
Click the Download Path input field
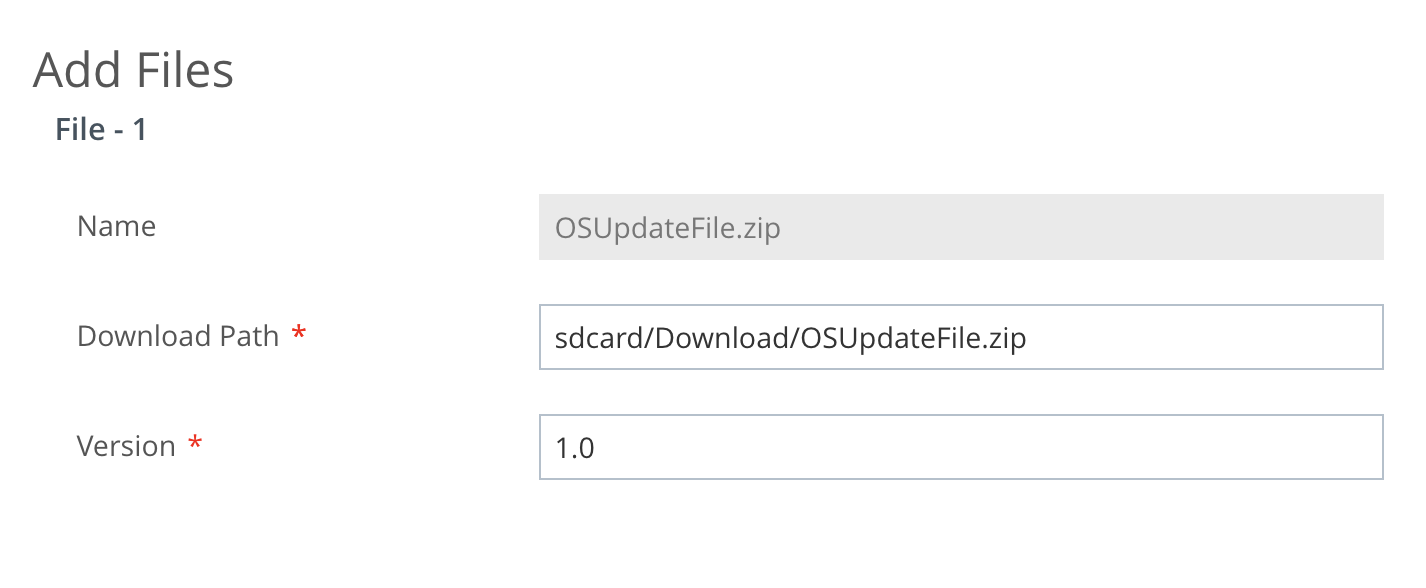(960, 337)
